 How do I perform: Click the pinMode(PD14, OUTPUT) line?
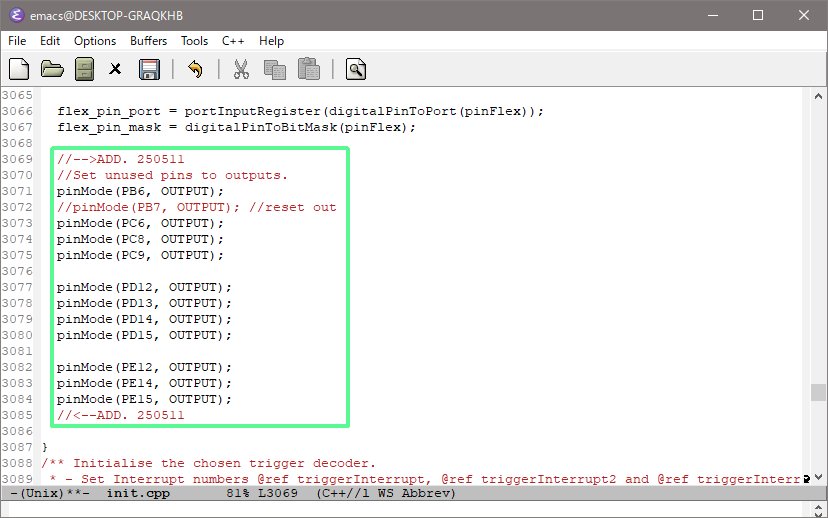pyautogui.click(x=144, y=319)
